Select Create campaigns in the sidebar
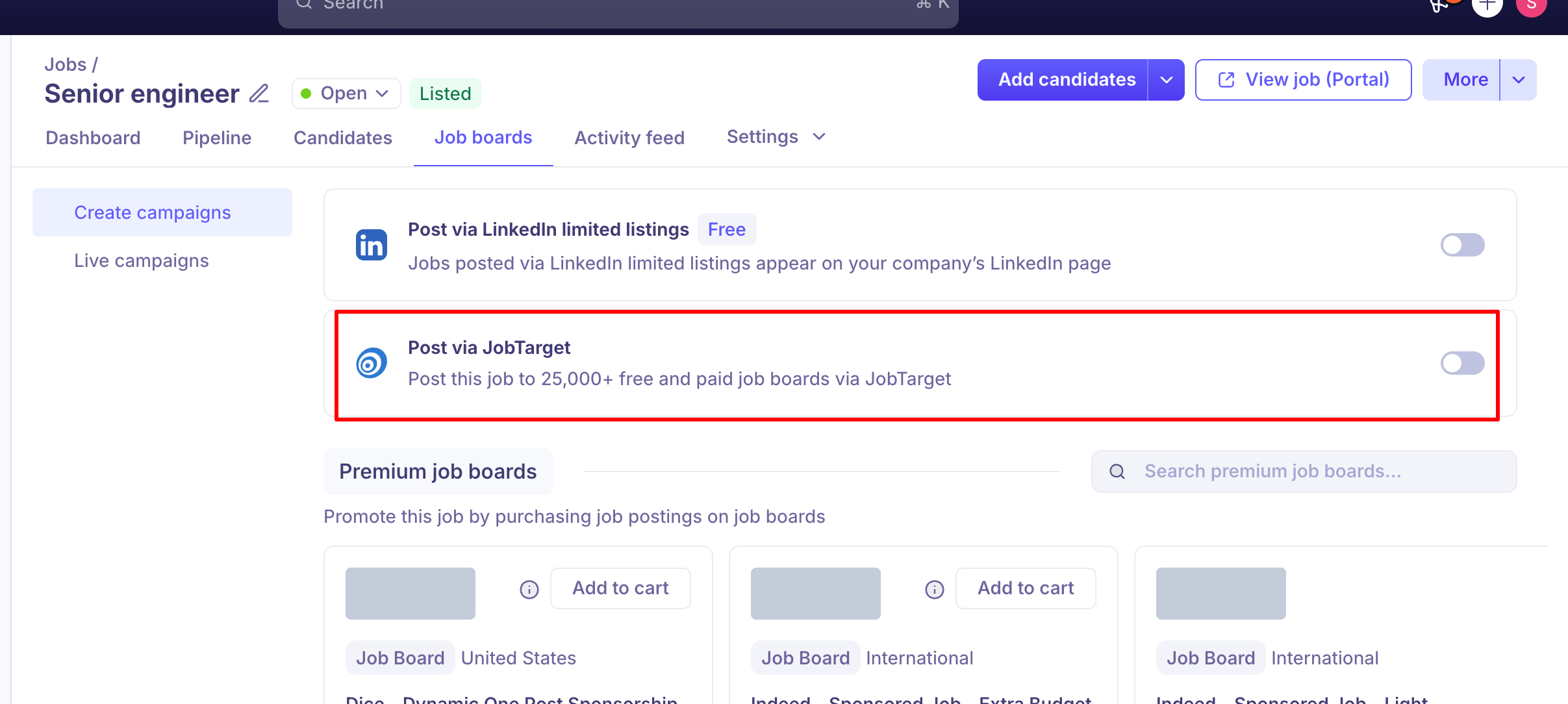This screenshot has height=704, width=1568. coord(162,212)
